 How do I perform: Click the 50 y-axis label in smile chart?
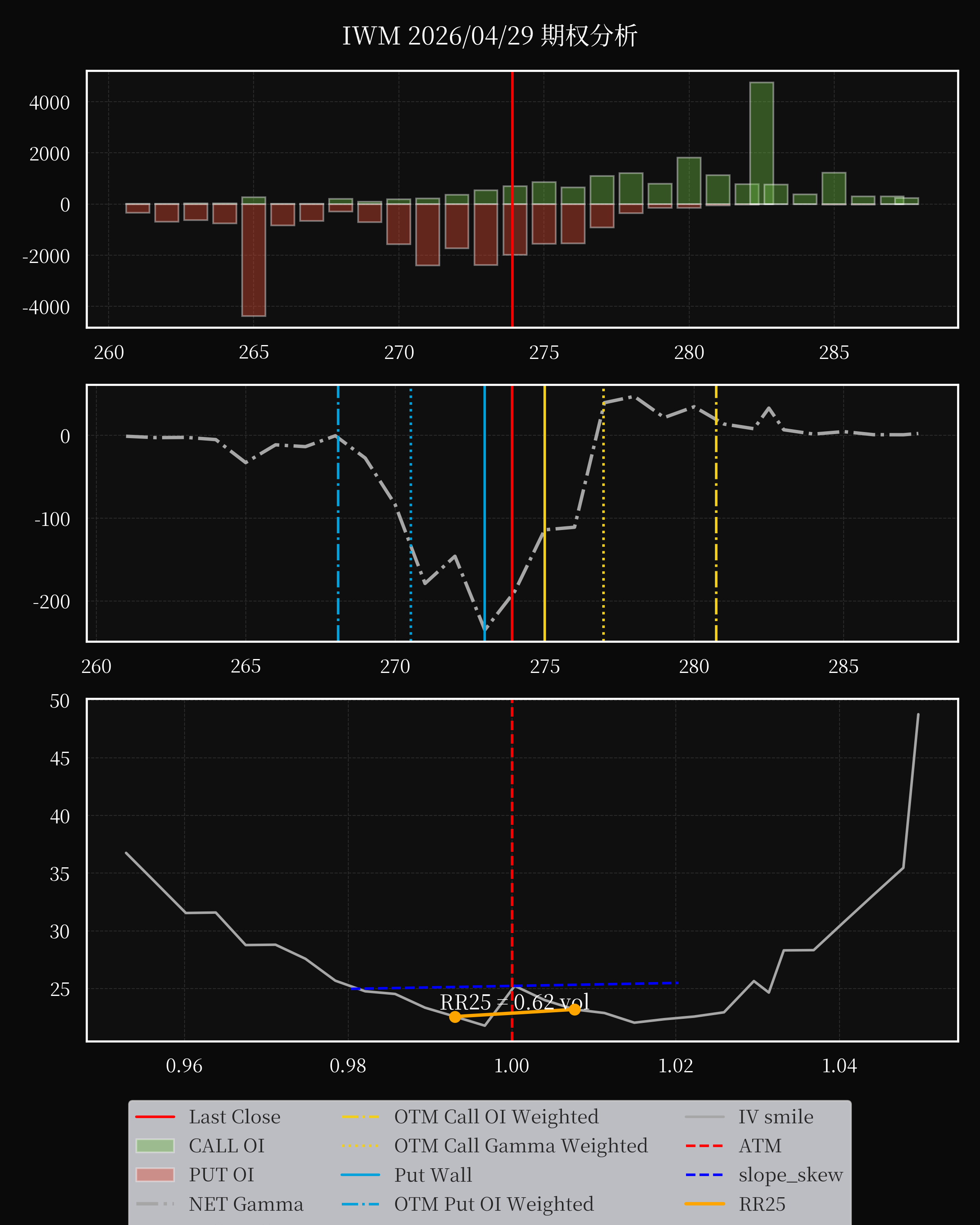tap(60, 701)
